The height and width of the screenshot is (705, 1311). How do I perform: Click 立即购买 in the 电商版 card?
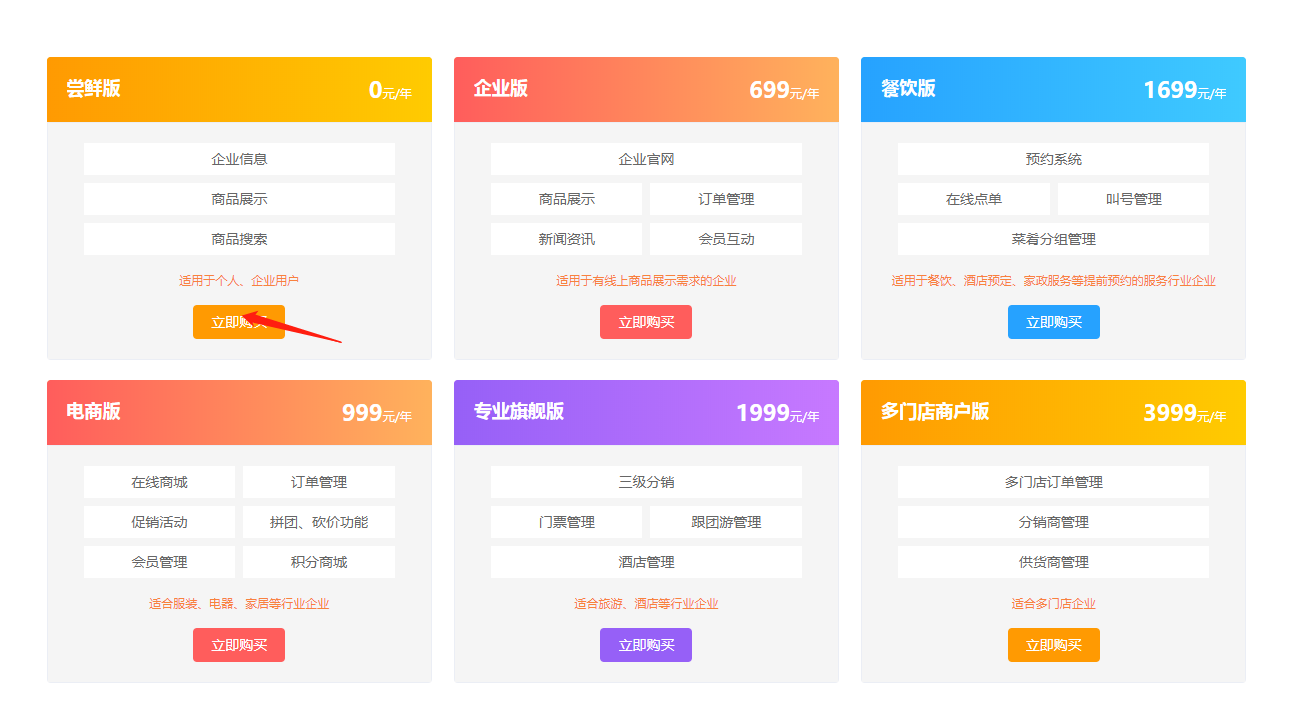tap(238, 645)
